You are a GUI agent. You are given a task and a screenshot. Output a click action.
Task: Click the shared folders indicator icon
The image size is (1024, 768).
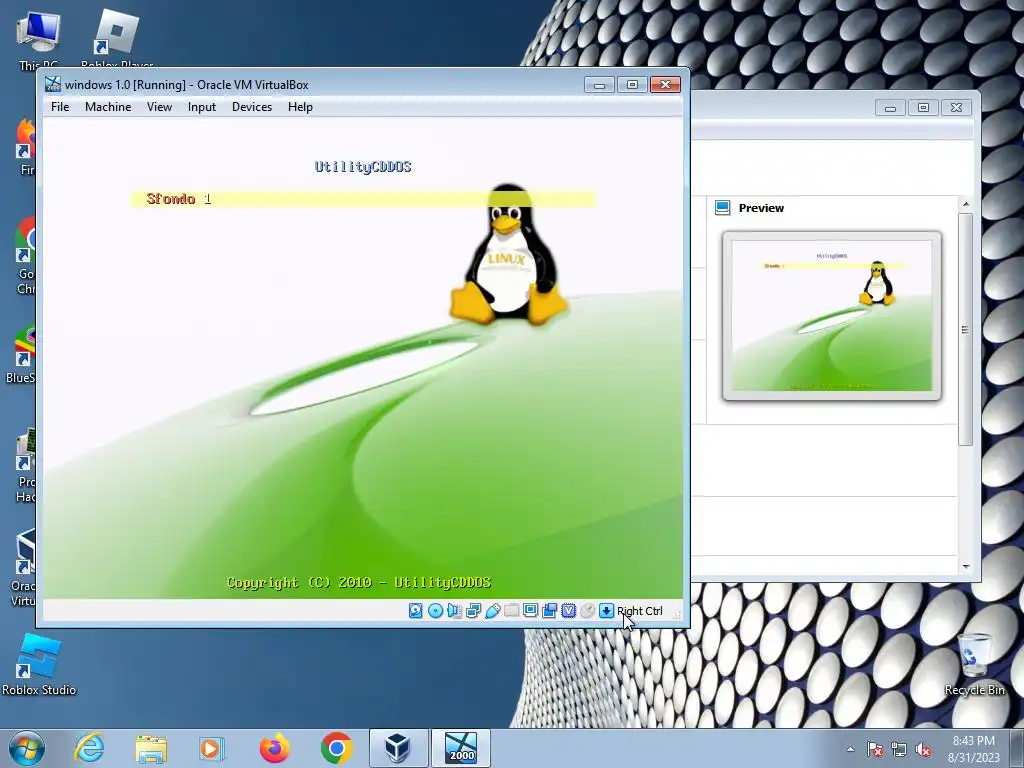[x=512, y=611]
